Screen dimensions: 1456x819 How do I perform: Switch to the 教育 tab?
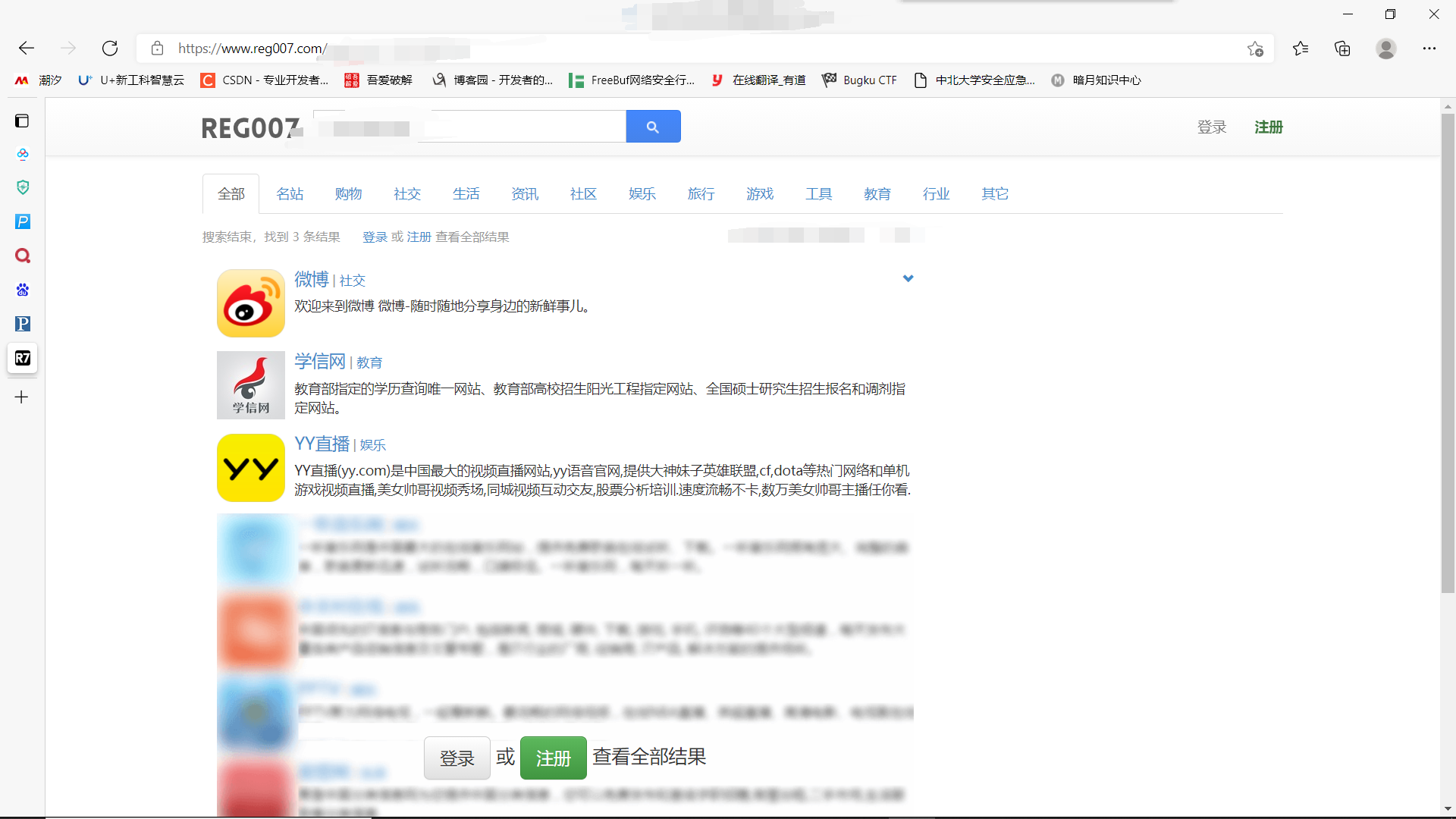click(877, 194)
